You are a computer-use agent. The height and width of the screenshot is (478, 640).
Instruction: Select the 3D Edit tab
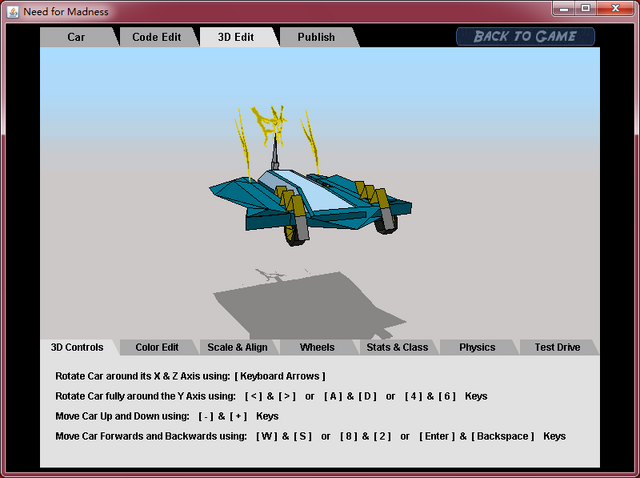coord(236,37)
